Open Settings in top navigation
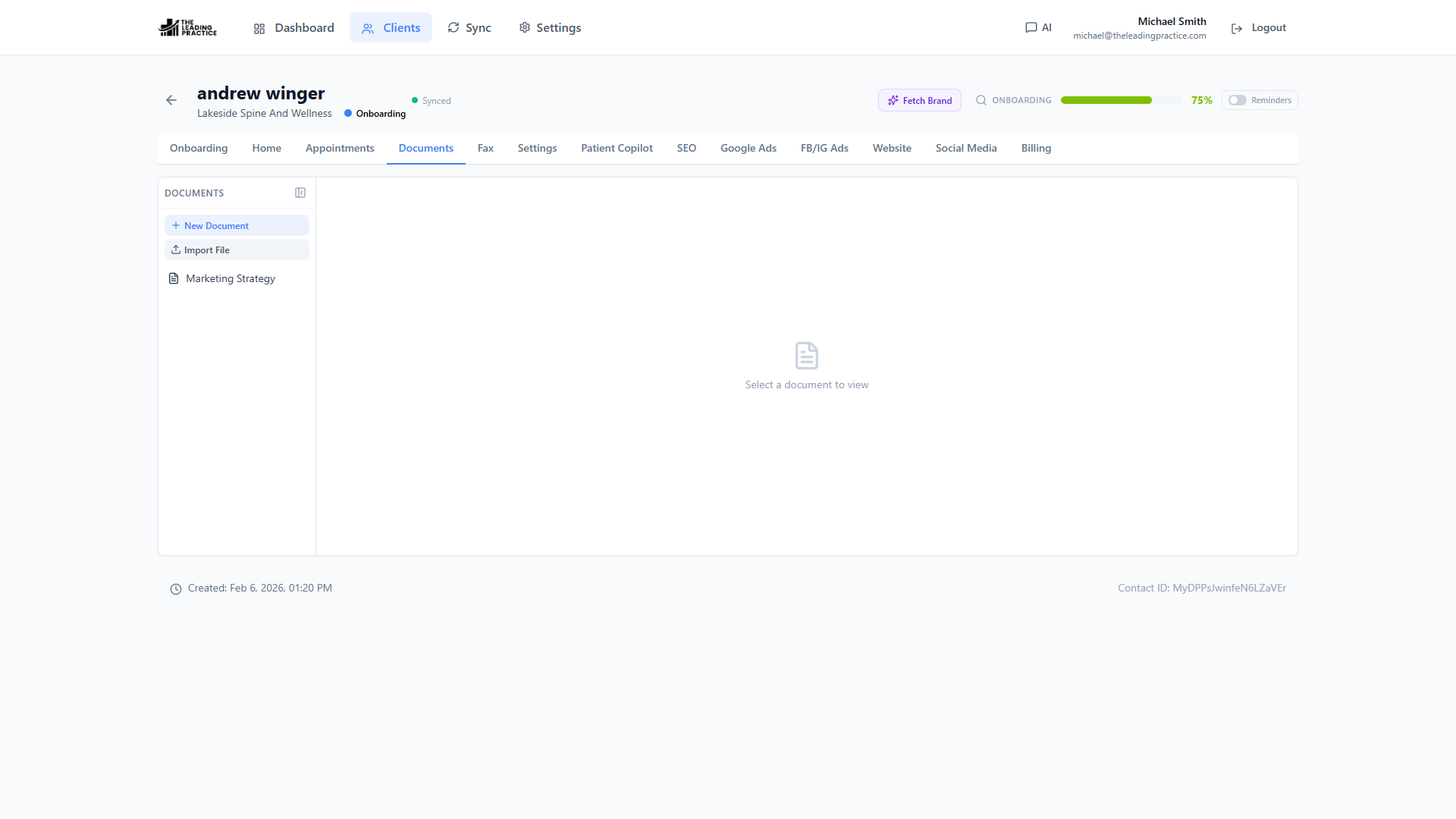This screenshot has width=1456, height=819. pyautogui.click(x=550, y=27)
